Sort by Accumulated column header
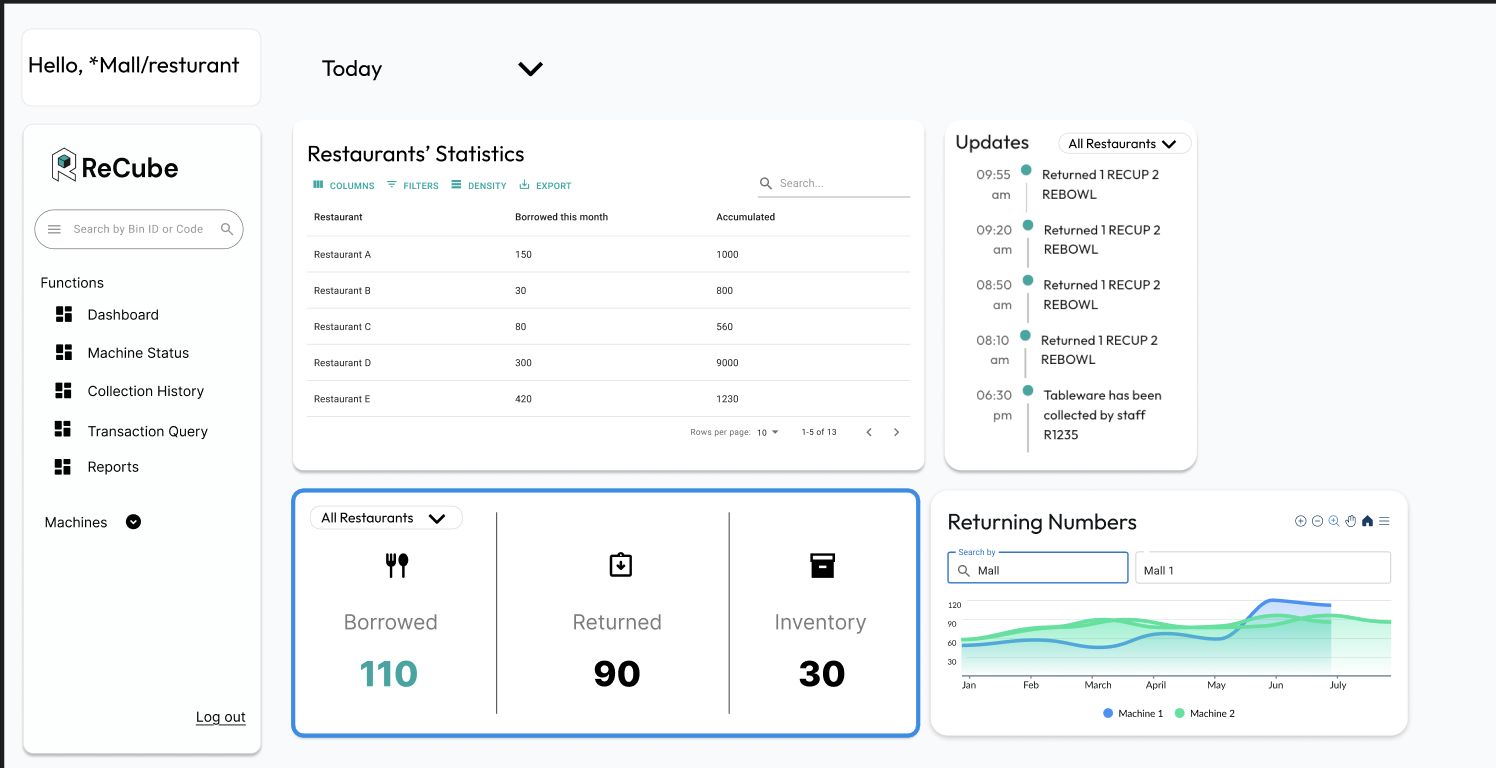 tap(745, 217)
